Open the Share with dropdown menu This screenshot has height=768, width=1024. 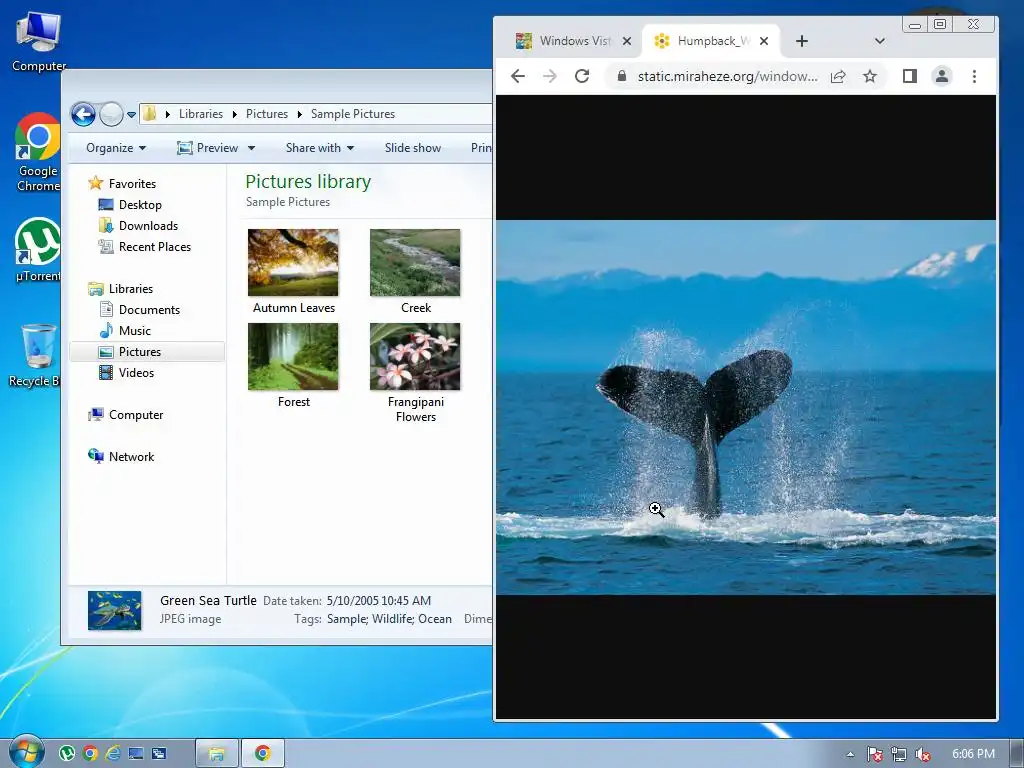coord(320,148)
